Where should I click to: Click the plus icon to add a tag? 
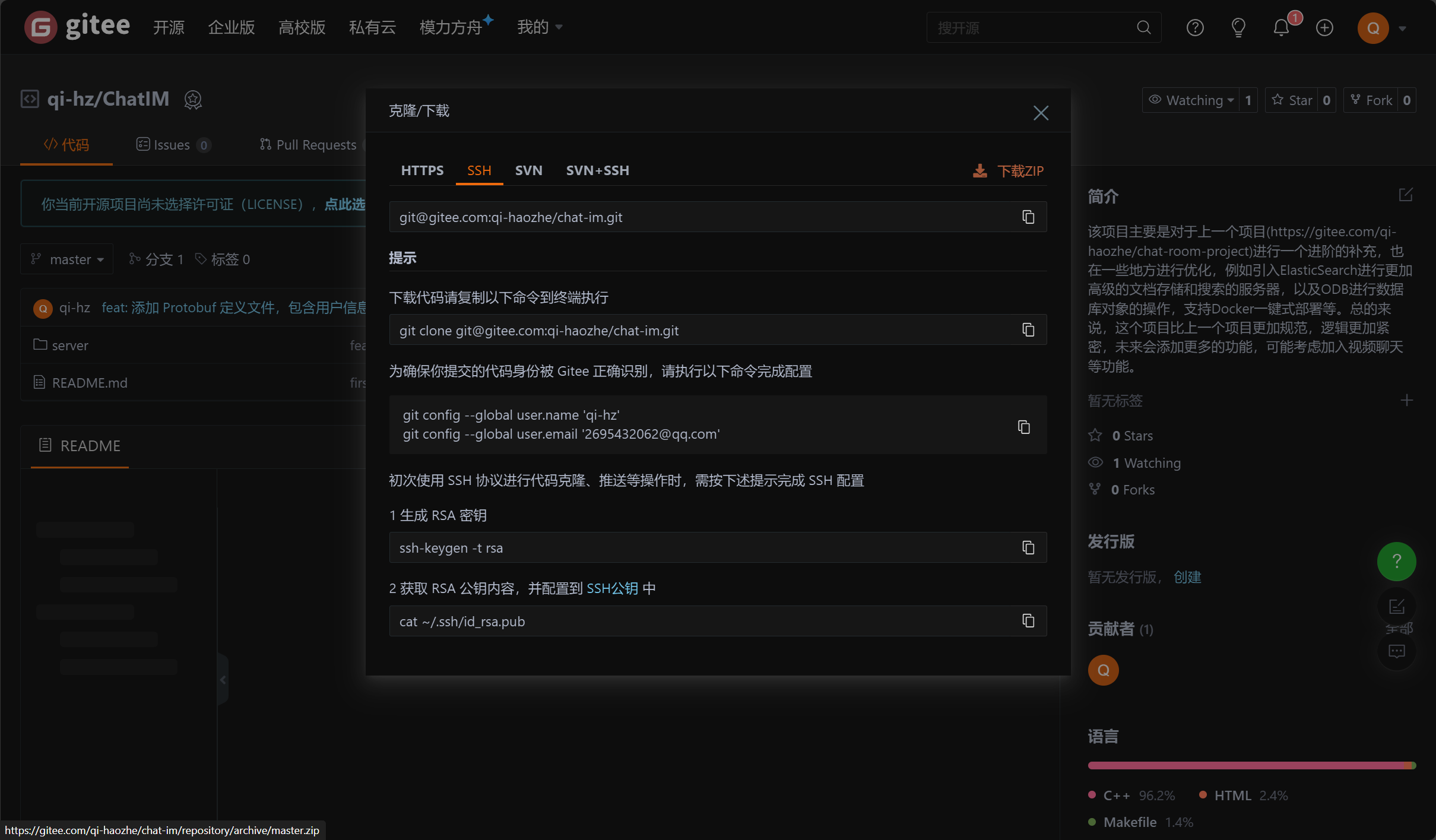pyautogui.click(x=1406, y=400)
